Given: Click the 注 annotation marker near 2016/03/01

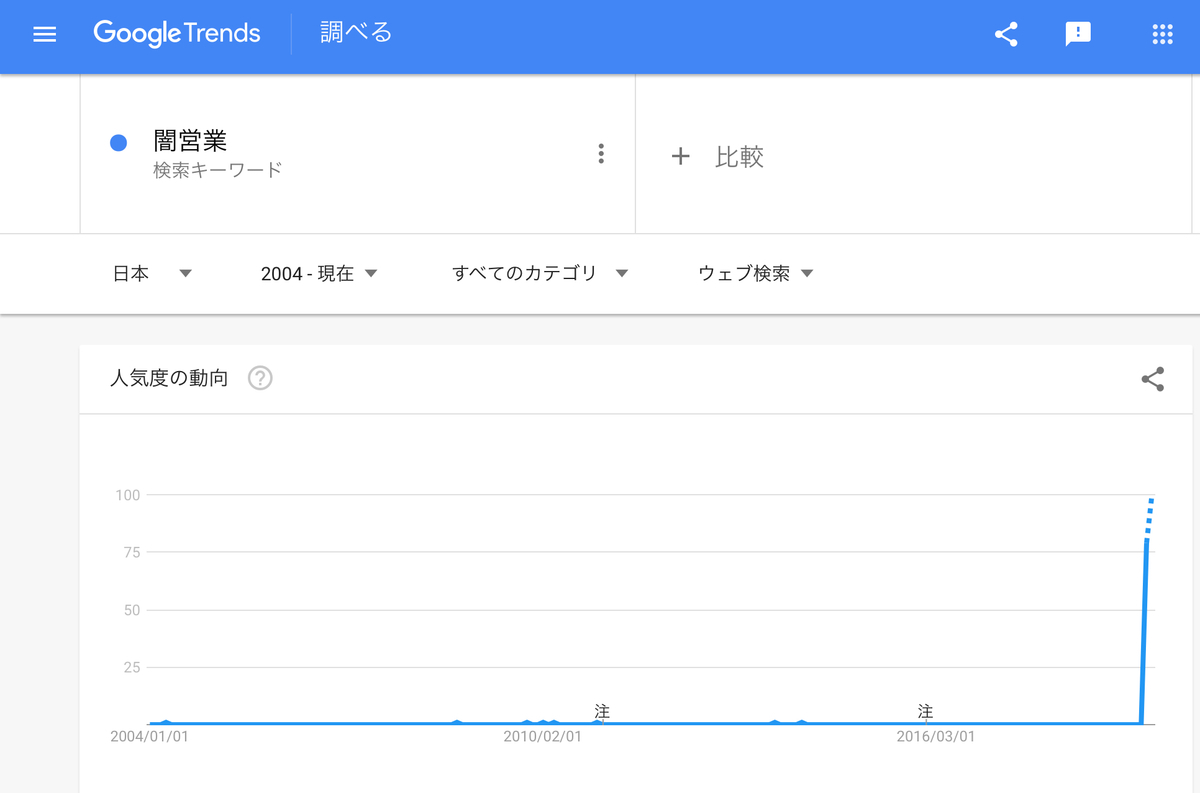Looking at the screenshot, I should (x=925, y=712).
